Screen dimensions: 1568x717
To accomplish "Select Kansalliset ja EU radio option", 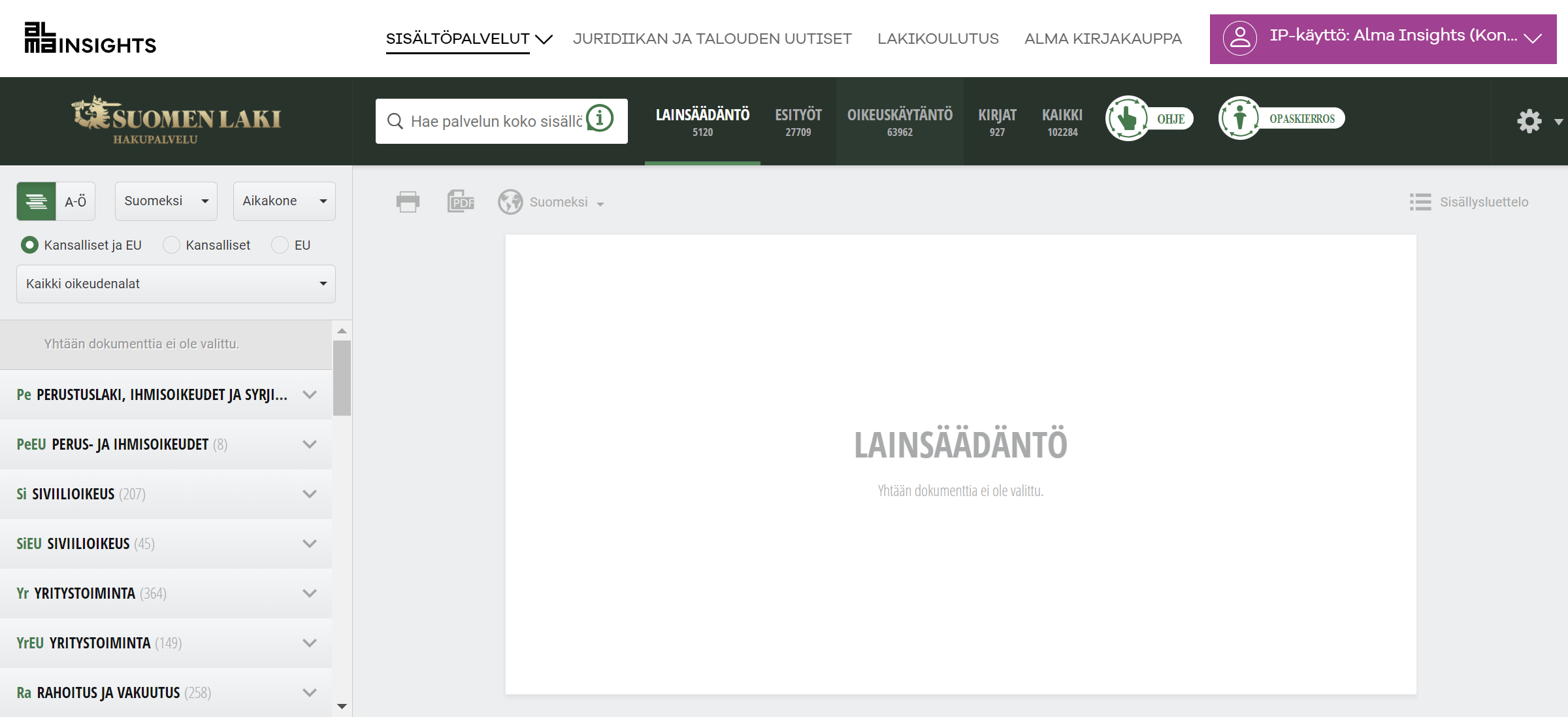I will (x=29, y=245).
